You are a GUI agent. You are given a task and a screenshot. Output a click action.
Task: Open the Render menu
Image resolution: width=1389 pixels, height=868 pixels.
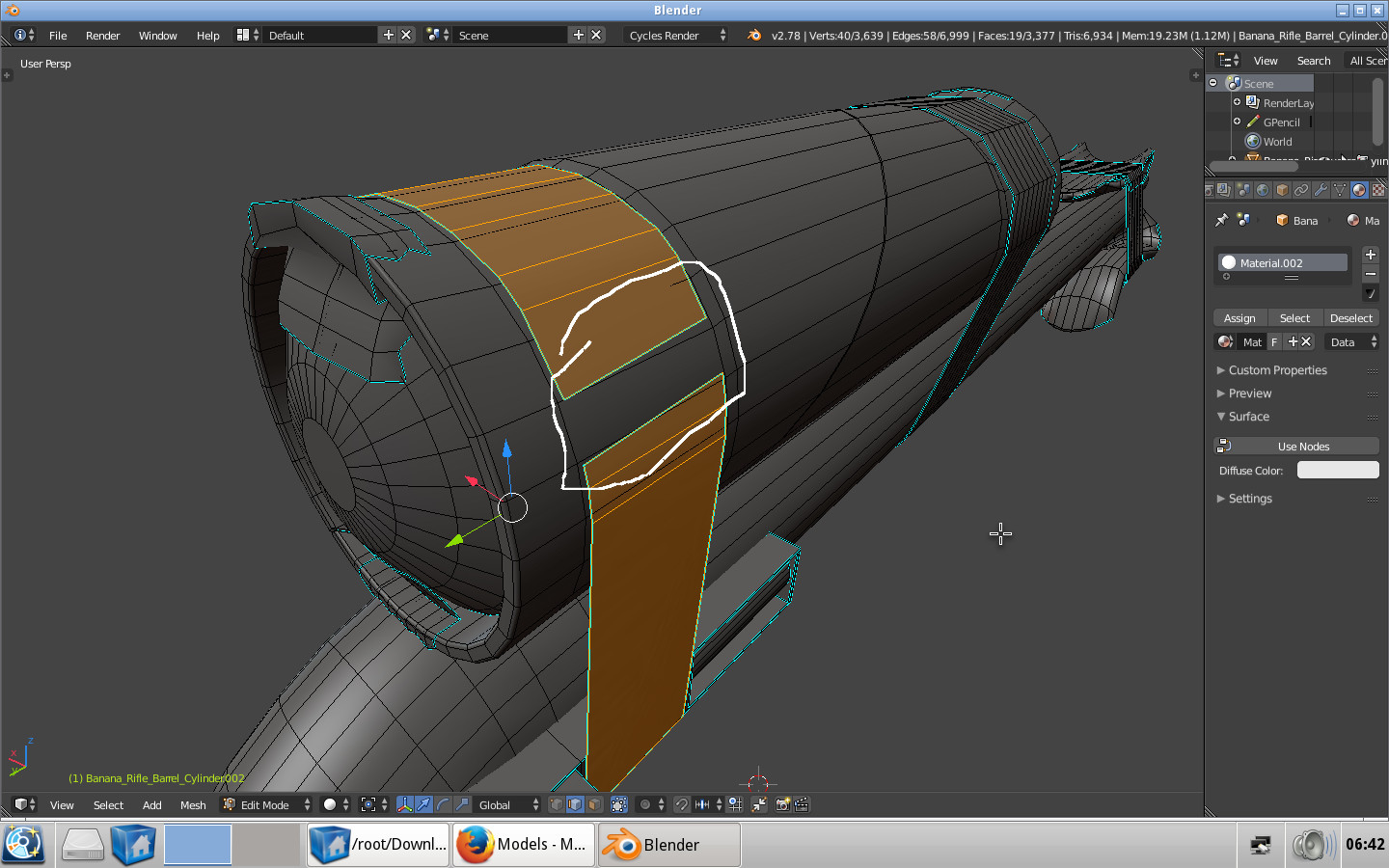102,36
